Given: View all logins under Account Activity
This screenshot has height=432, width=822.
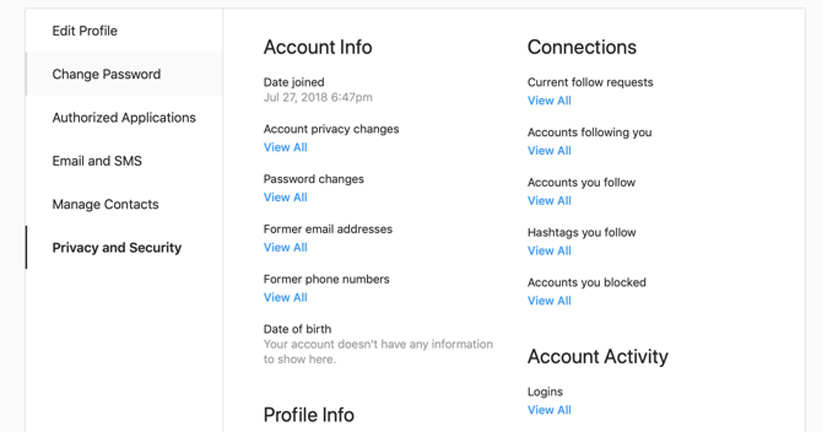Looking at the screenshot, I should click(x=549, y=410).
